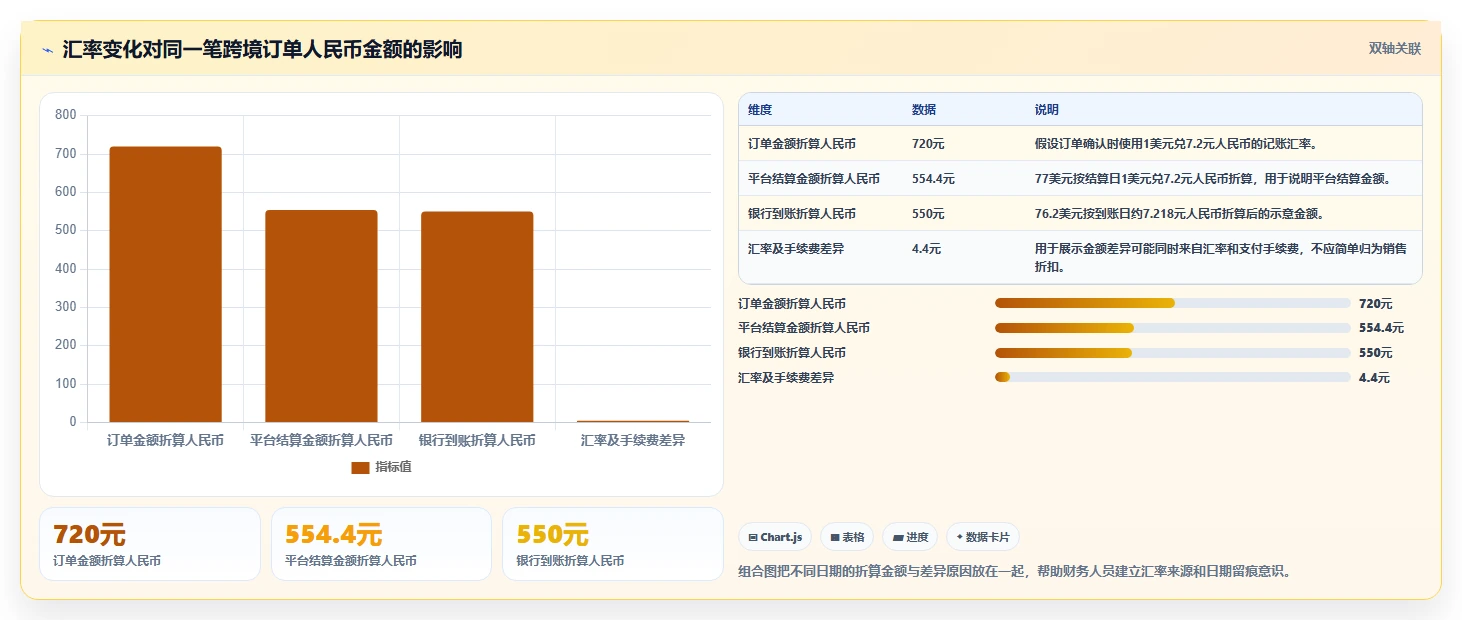The width and height of the screenshot is (1462, 620).
Task: Click the 平台结算金额折算人民币 bar in chart
Action: click(321, 316)
